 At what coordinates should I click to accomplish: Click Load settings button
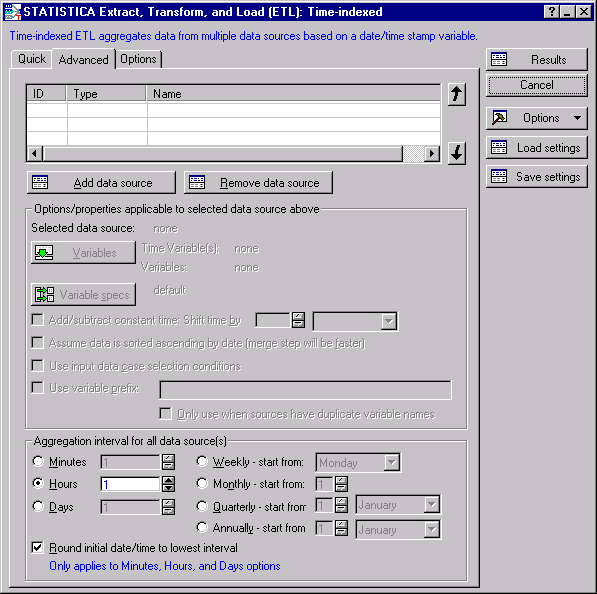pos(536,148)
